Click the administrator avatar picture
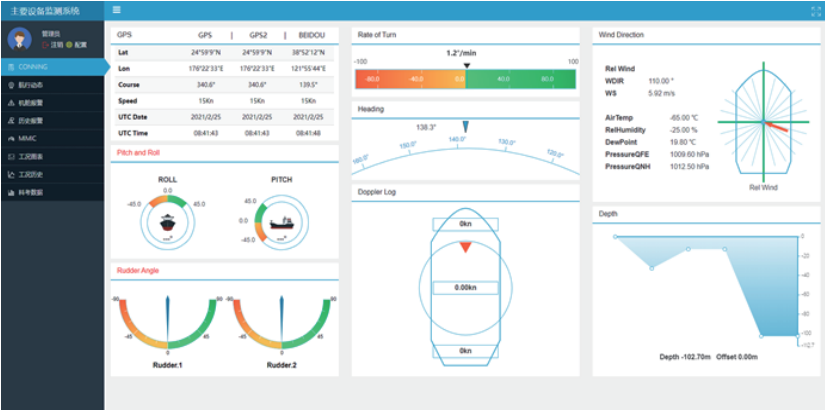 click(x=19, y=39)
